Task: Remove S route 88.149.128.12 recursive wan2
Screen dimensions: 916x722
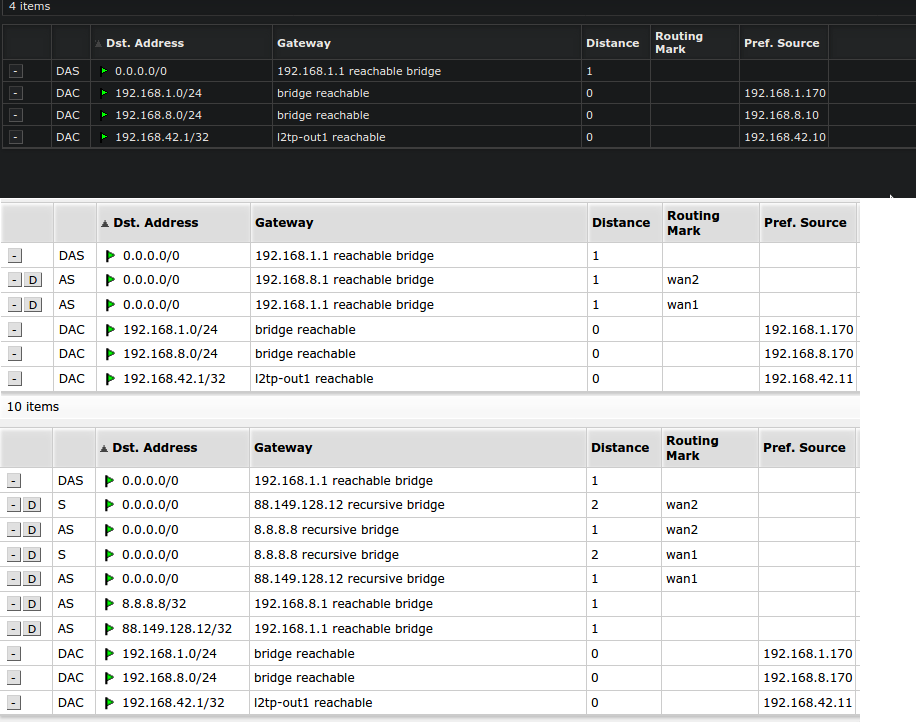Action: pos(14,505)
